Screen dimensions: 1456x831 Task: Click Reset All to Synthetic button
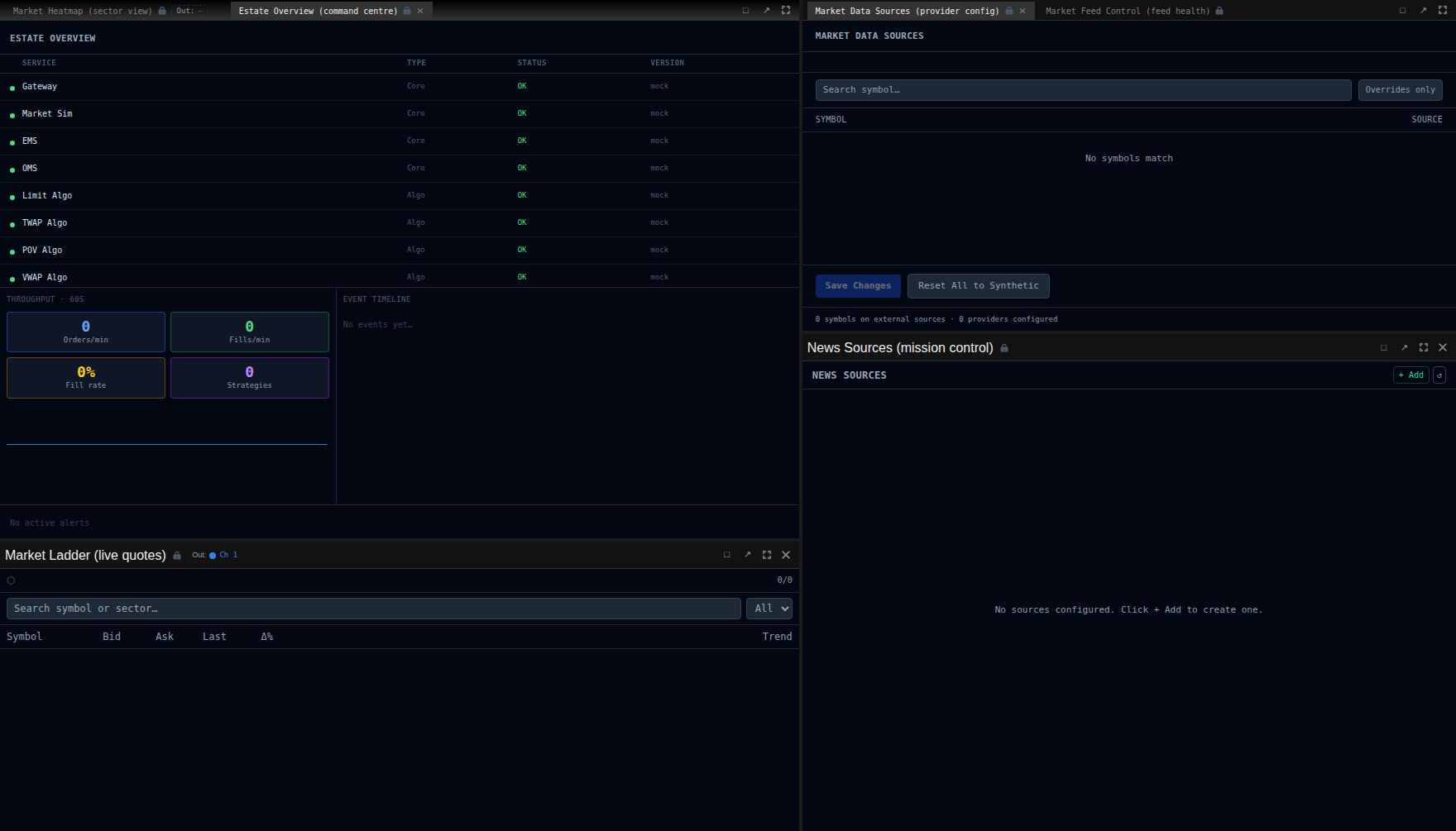(x=978, y=286)
